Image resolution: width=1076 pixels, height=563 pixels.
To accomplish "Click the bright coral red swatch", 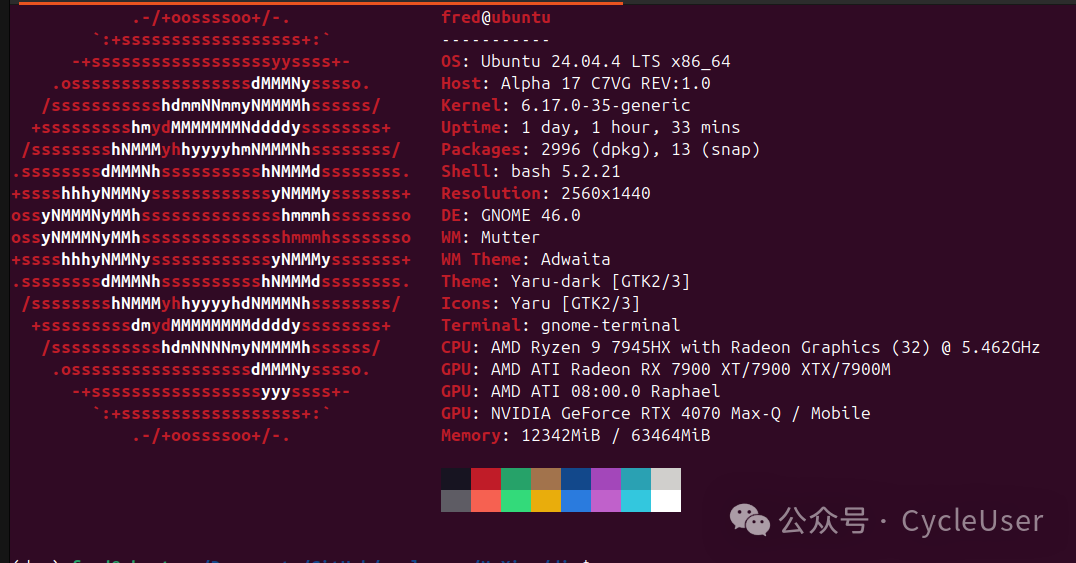I will pos(486,501).
